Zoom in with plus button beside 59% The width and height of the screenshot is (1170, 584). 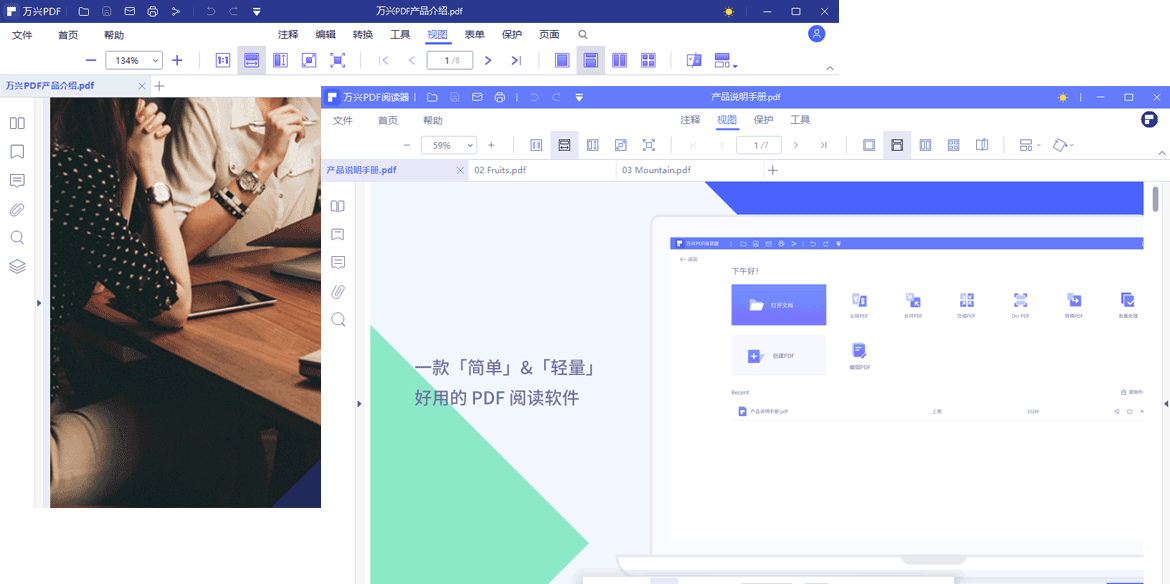(x=491, y=145)
